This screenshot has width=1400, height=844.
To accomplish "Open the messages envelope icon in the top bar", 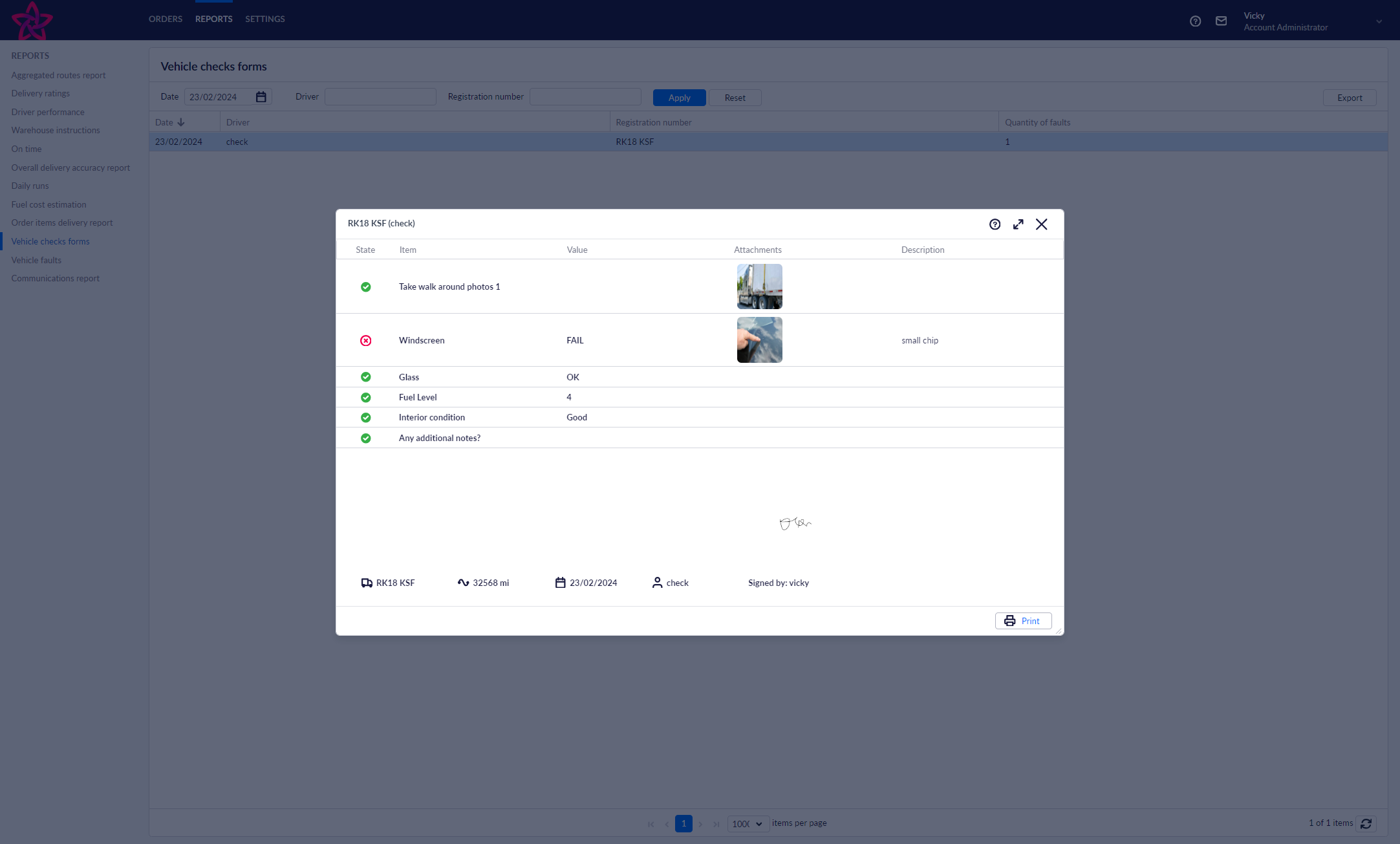I will (x=1221, y=21).
